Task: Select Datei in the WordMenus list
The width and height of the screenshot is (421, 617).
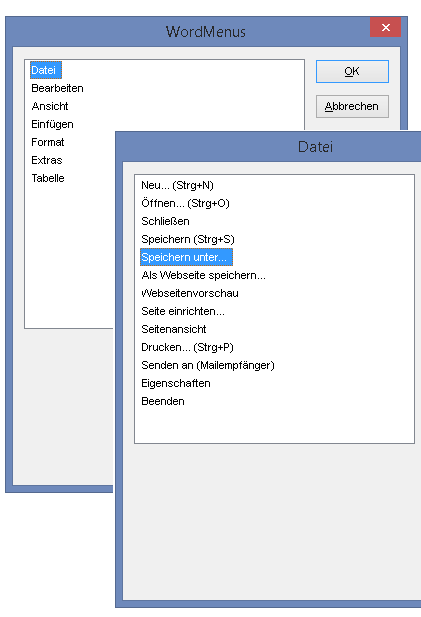Action: point(46,70)
